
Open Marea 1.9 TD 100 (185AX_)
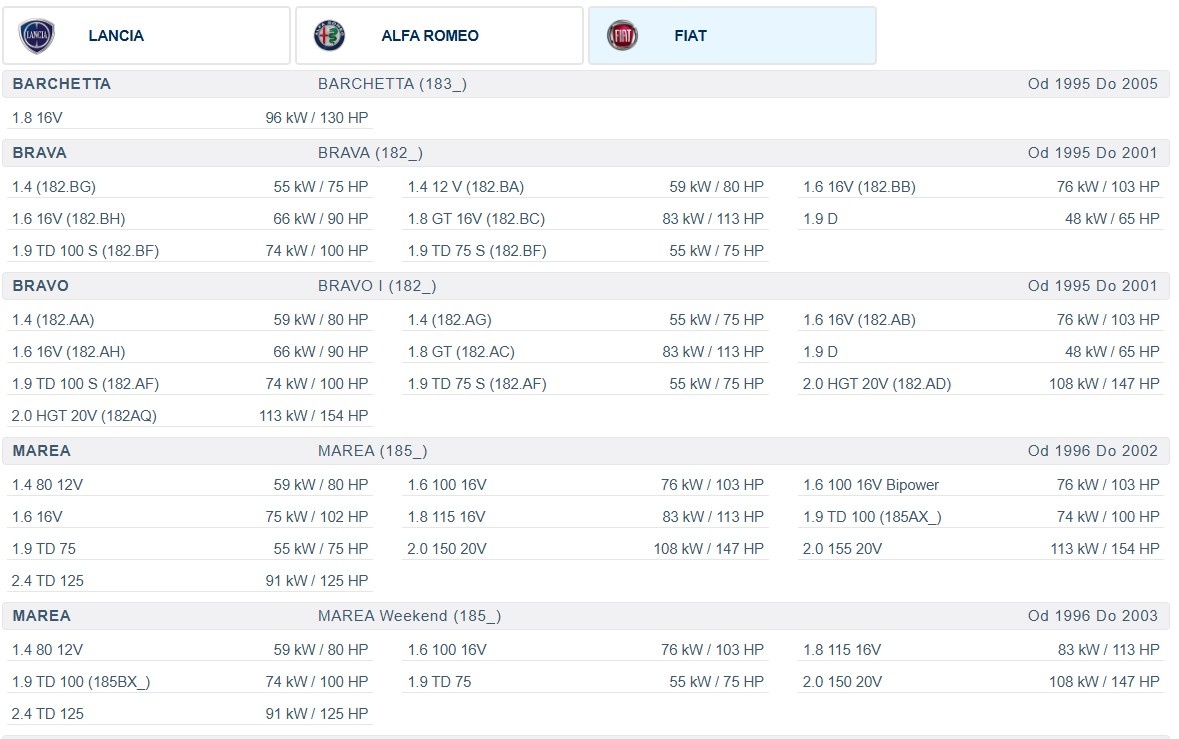click(980, 517)
